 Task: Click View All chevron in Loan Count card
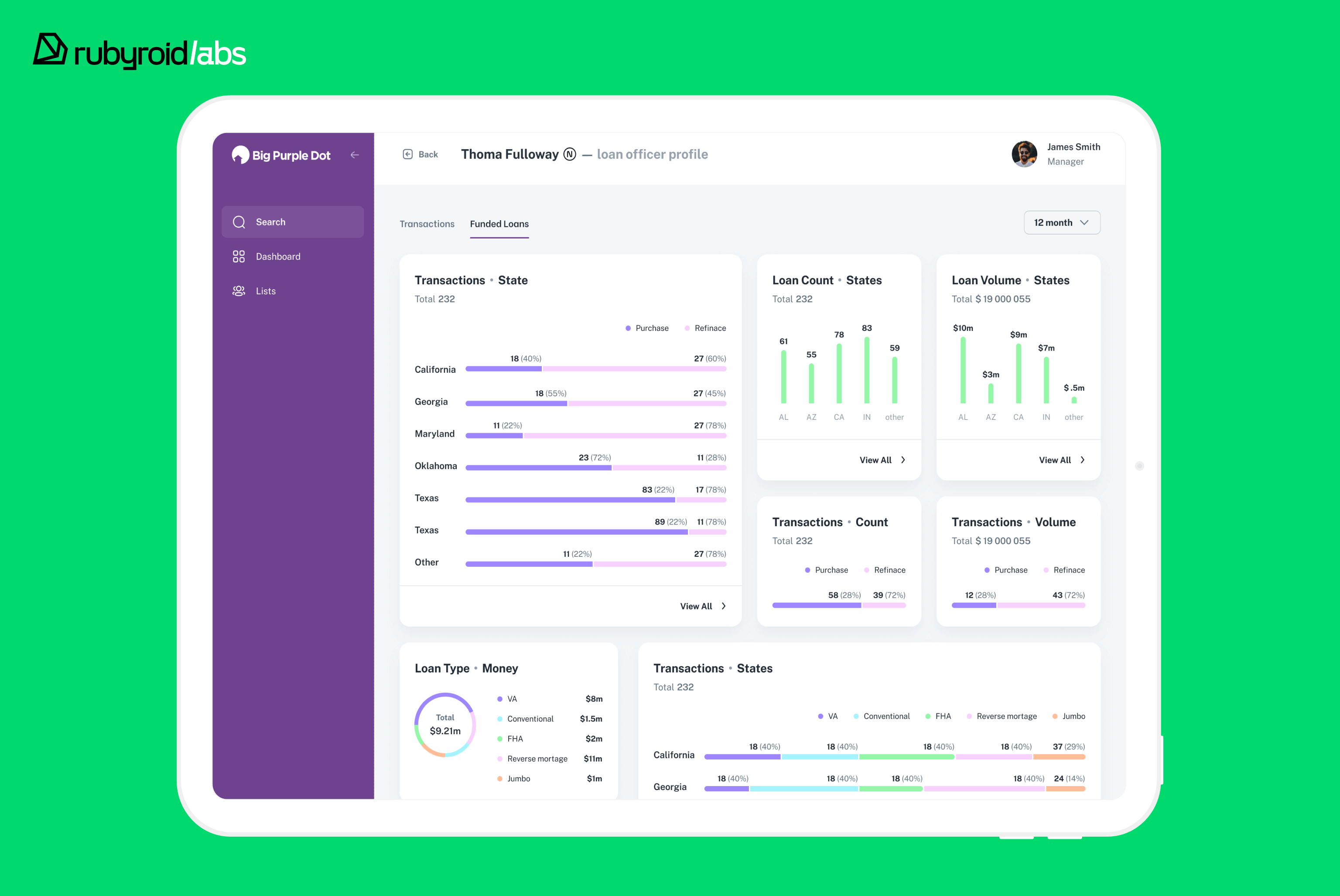tap(902, 460)
